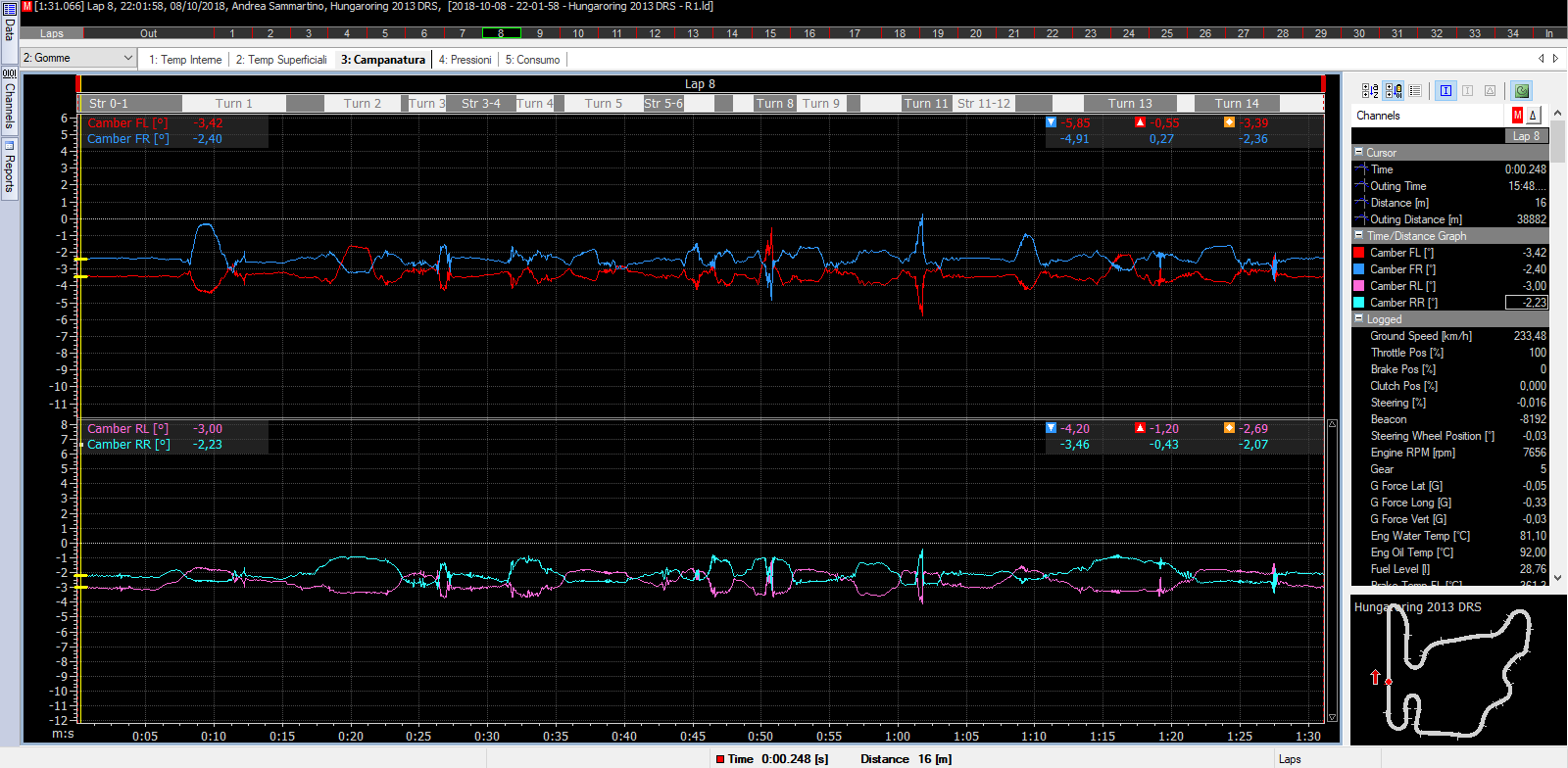Select the 'Str 3-4' track section
Screen dimensions: 1568x768
coord(481,103)
